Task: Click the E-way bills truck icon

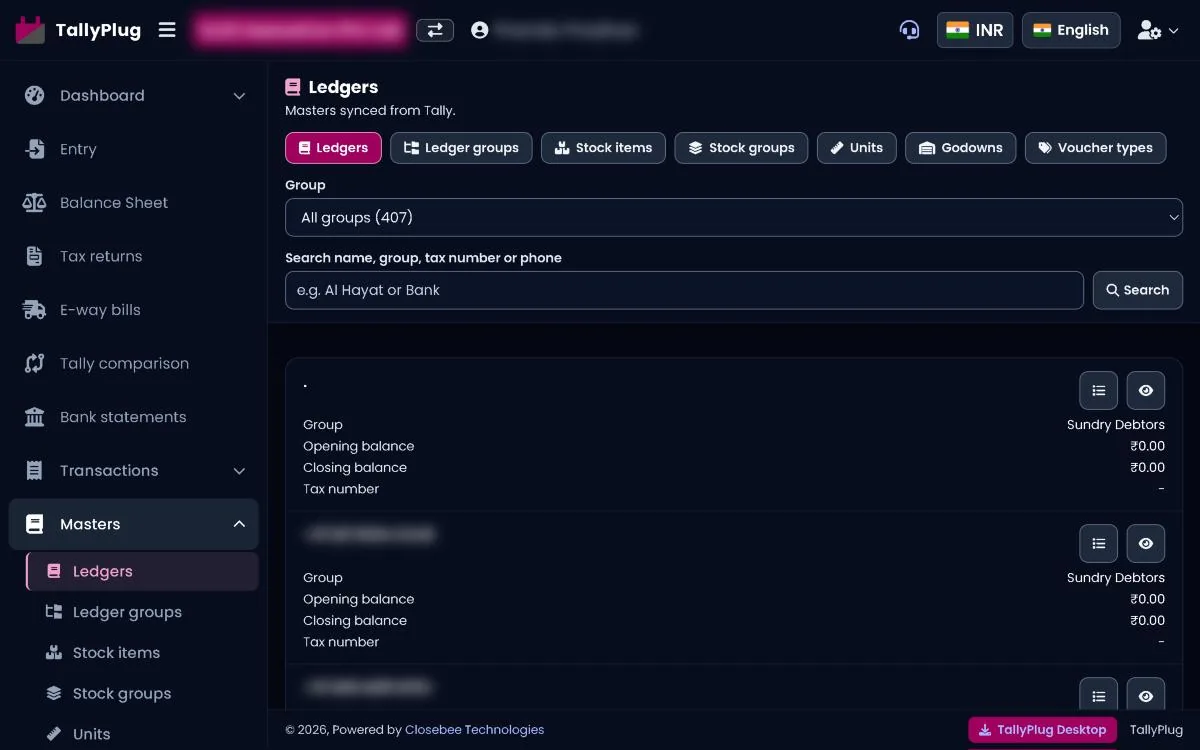Action: click(x=35, y=310)
